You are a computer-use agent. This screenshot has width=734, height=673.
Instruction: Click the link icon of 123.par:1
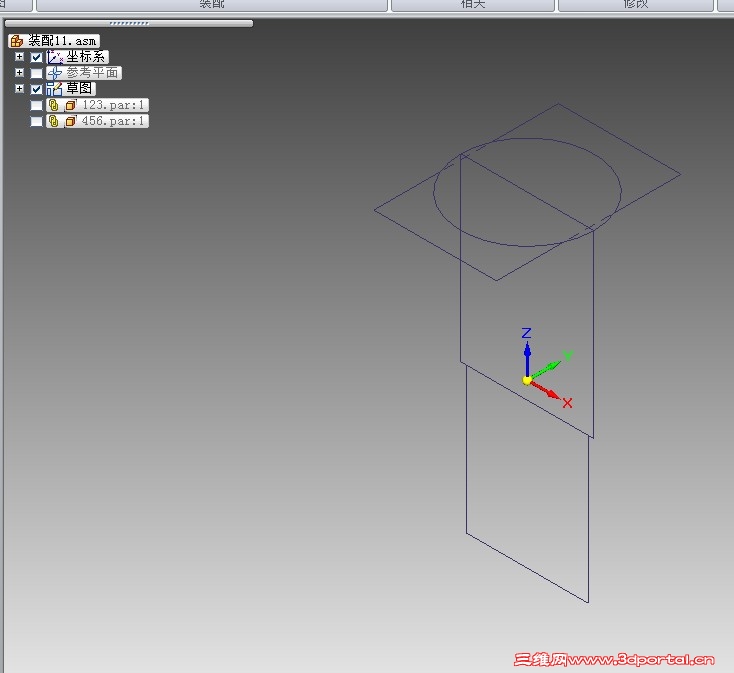54,105
